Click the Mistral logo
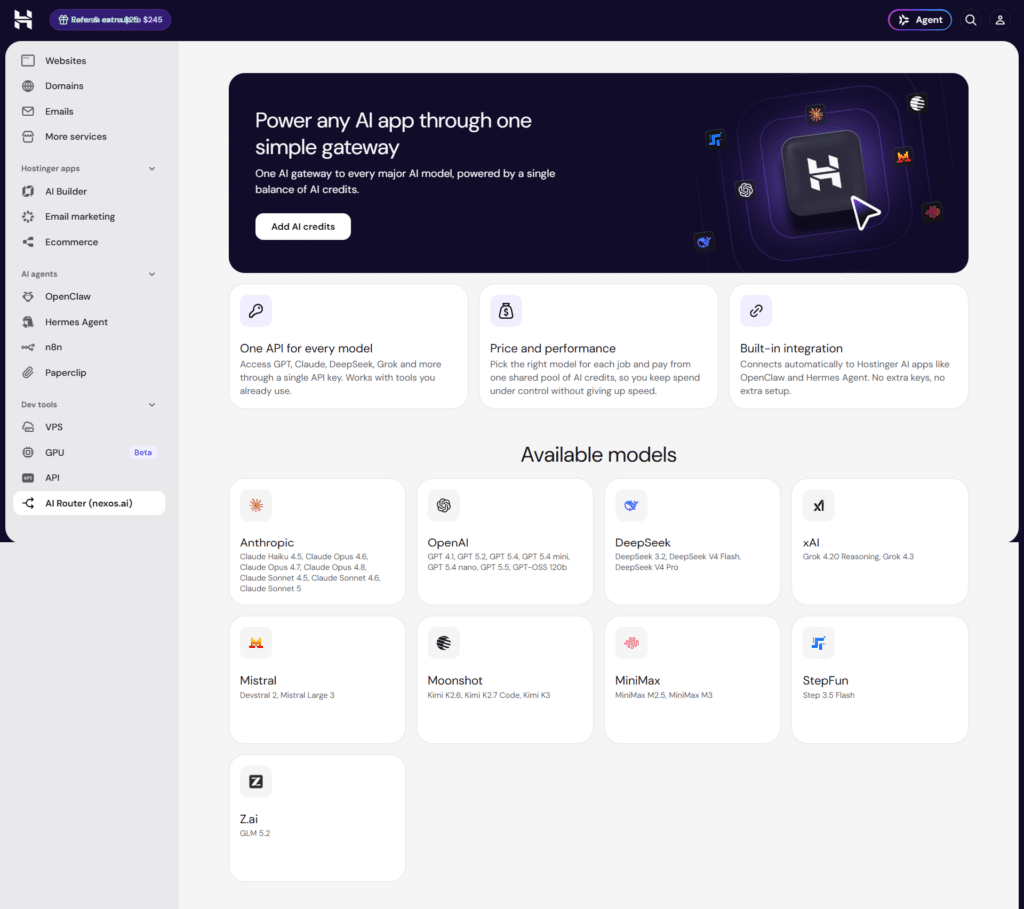 256,643
